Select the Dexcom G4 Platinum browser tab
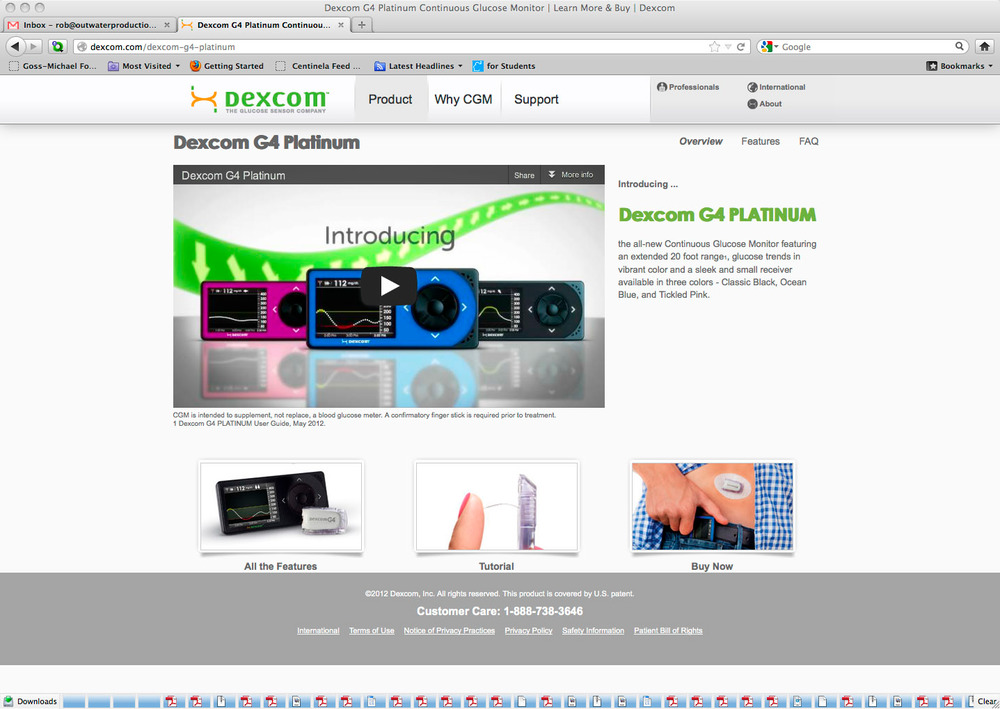Screen dimensions: 1000x709 (263, 25)
